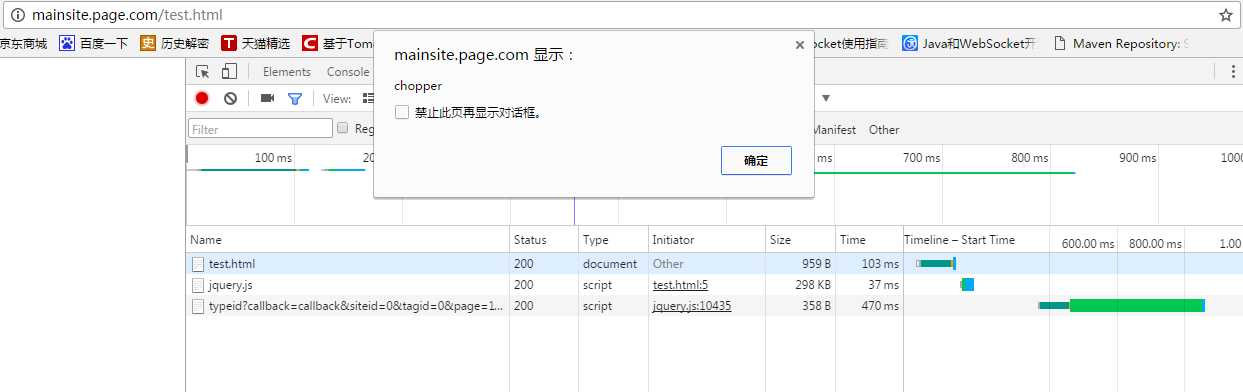Screen dimensions: 1243x392
Task: Sort requests by Type column
Action: 613,240
